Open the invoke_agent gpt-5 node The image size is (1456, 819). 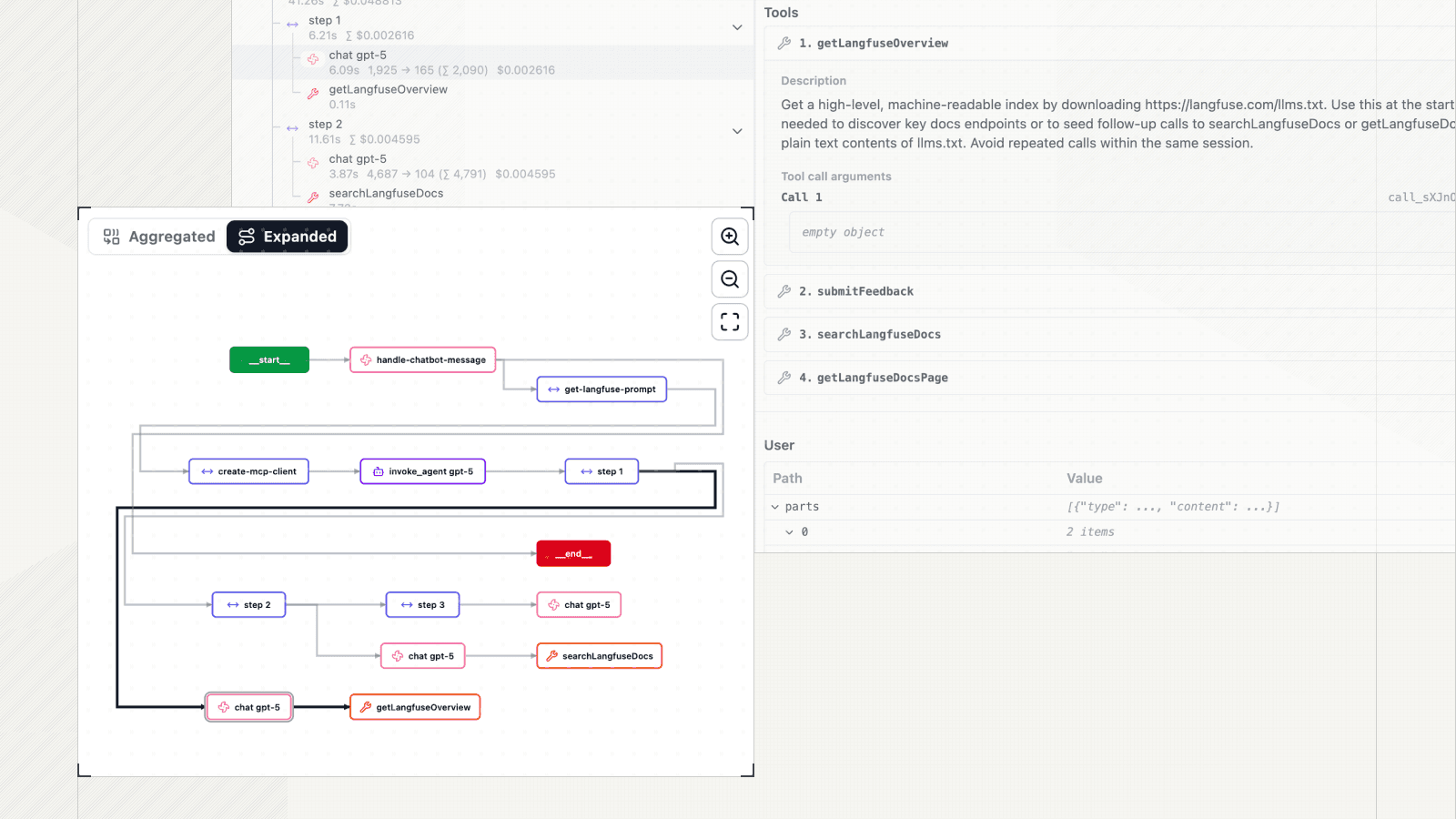[423, 471]
